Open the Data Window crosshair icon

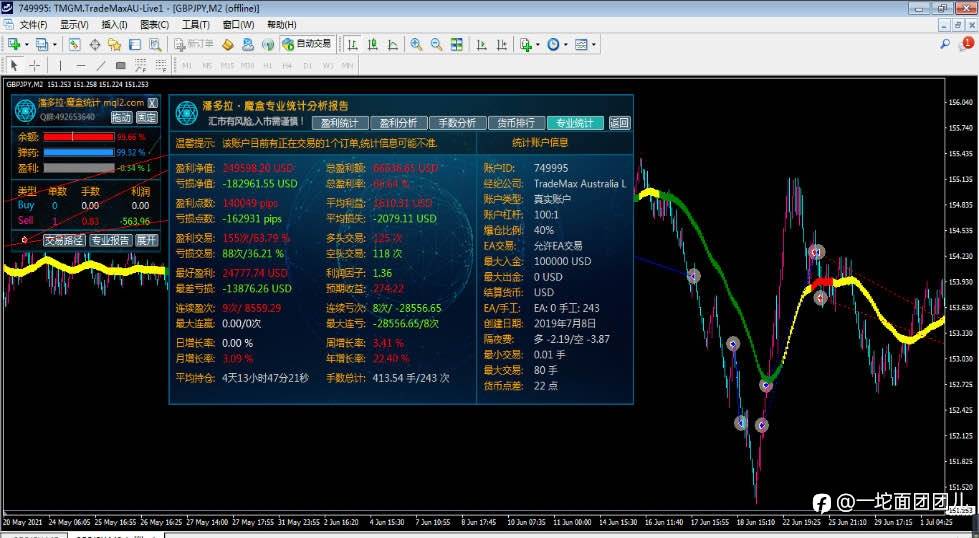[94, 44]
